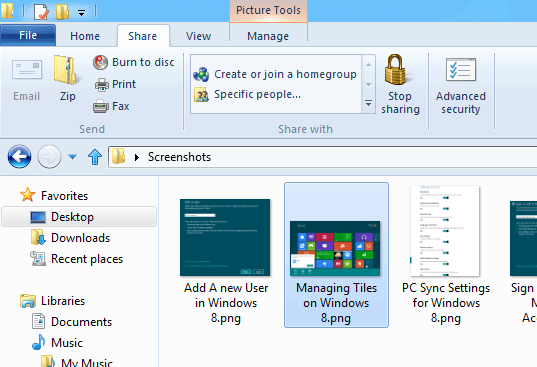Select Add A new User in Windows 8.png thumbnail
Image resolution: width=537 pixels, height=367 pixels.
pos(225,238)
